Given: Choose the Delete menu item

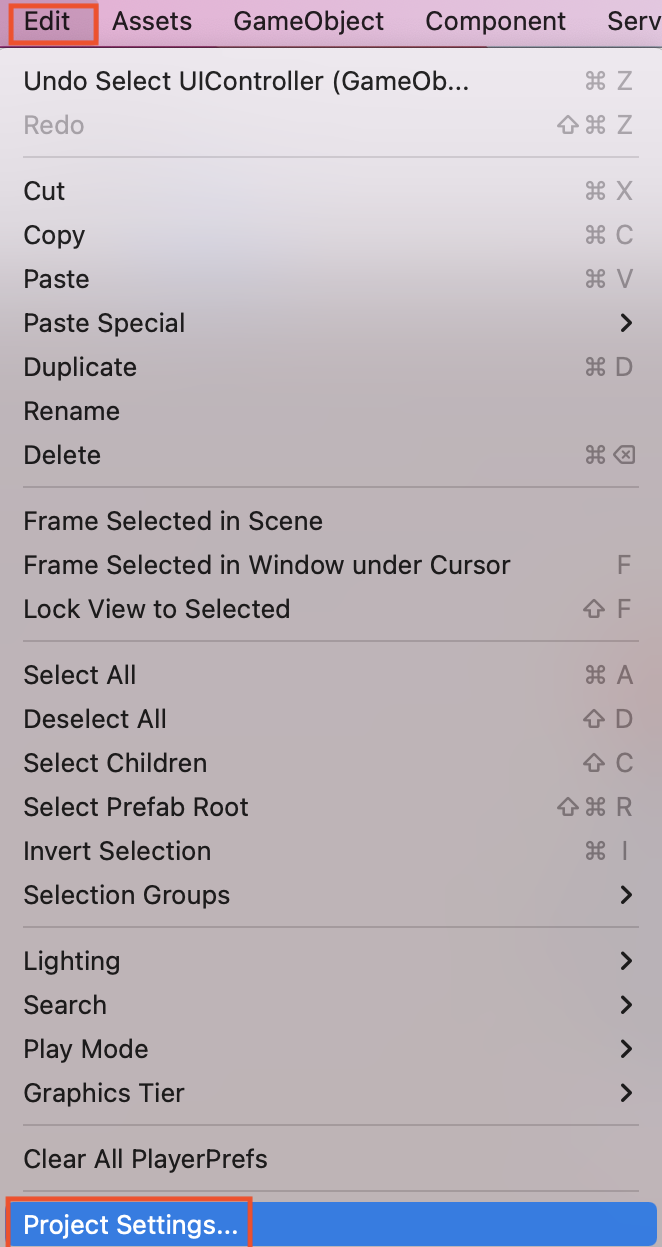Looking at the screenshot, I should point(62,455).
